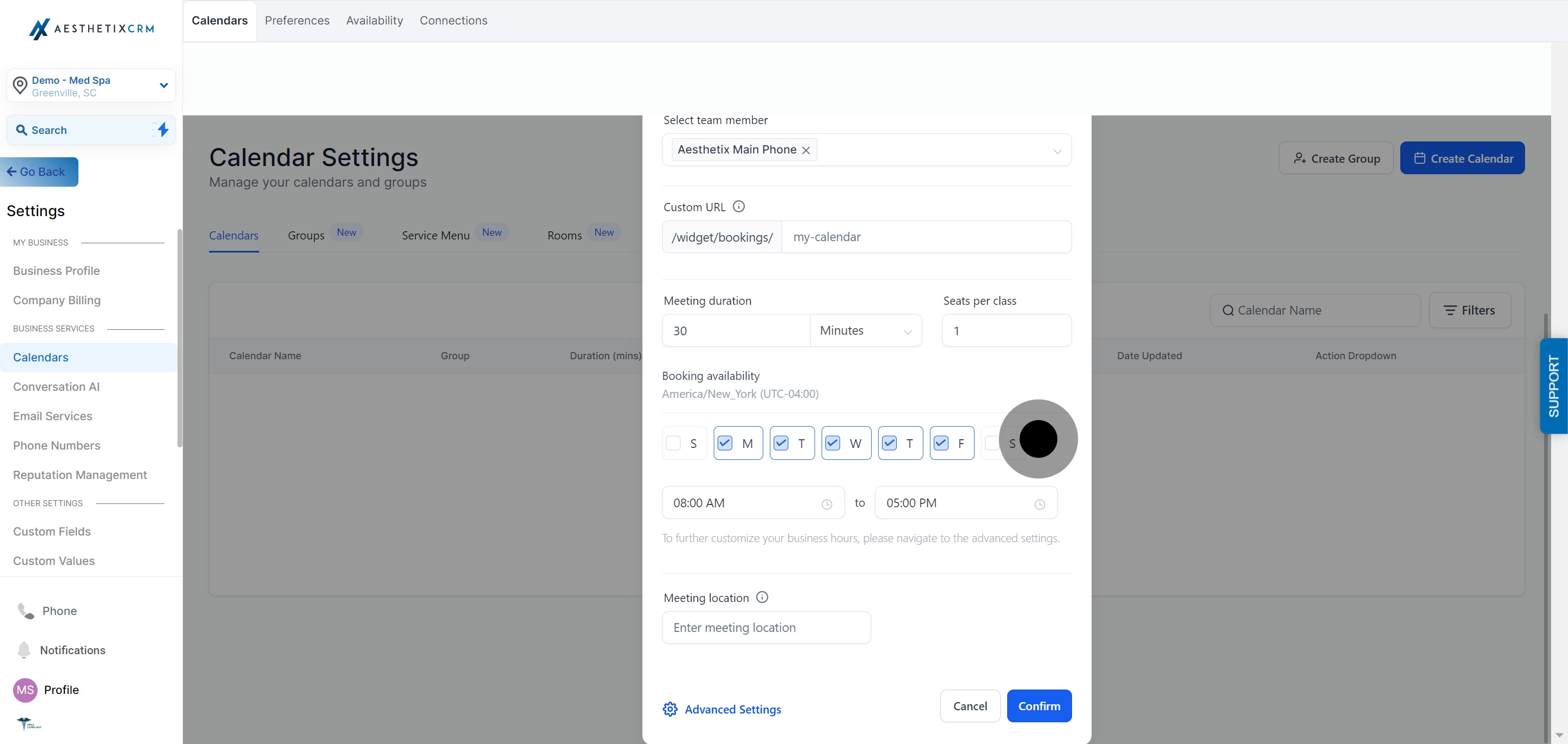This screenshot has width=1568, height=744.
Task: Open the Minutes duration unit dropdown
Action: coord(865,330)
